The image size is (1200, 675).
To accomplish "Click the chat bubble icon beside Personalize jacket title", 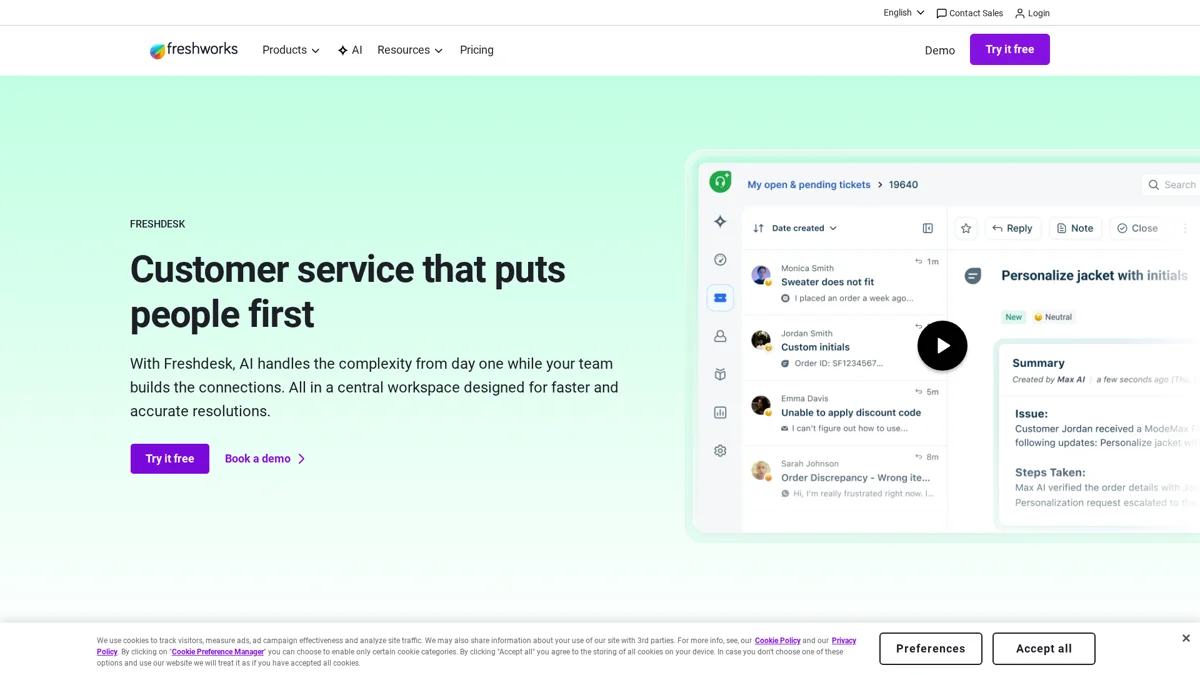I will pyautogui.click(x=973, y=276).
